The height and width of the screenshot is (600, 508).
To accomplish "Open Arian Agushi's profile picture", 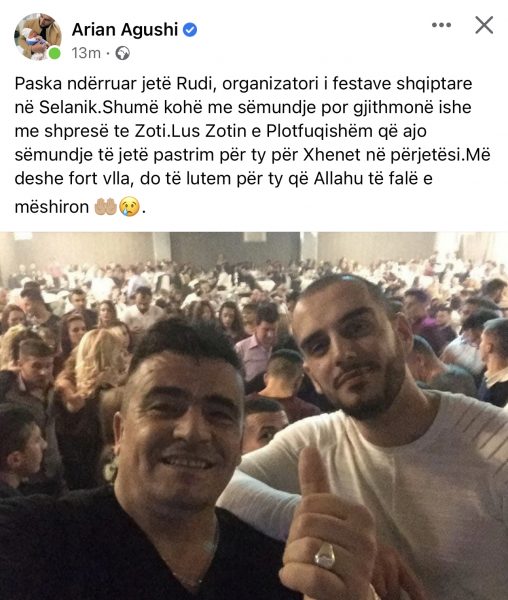I will 37,36.
